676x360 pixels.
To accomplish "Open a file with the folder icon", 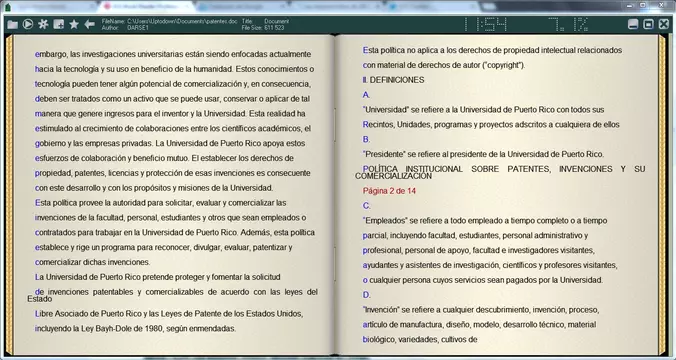I will [12, 25].
